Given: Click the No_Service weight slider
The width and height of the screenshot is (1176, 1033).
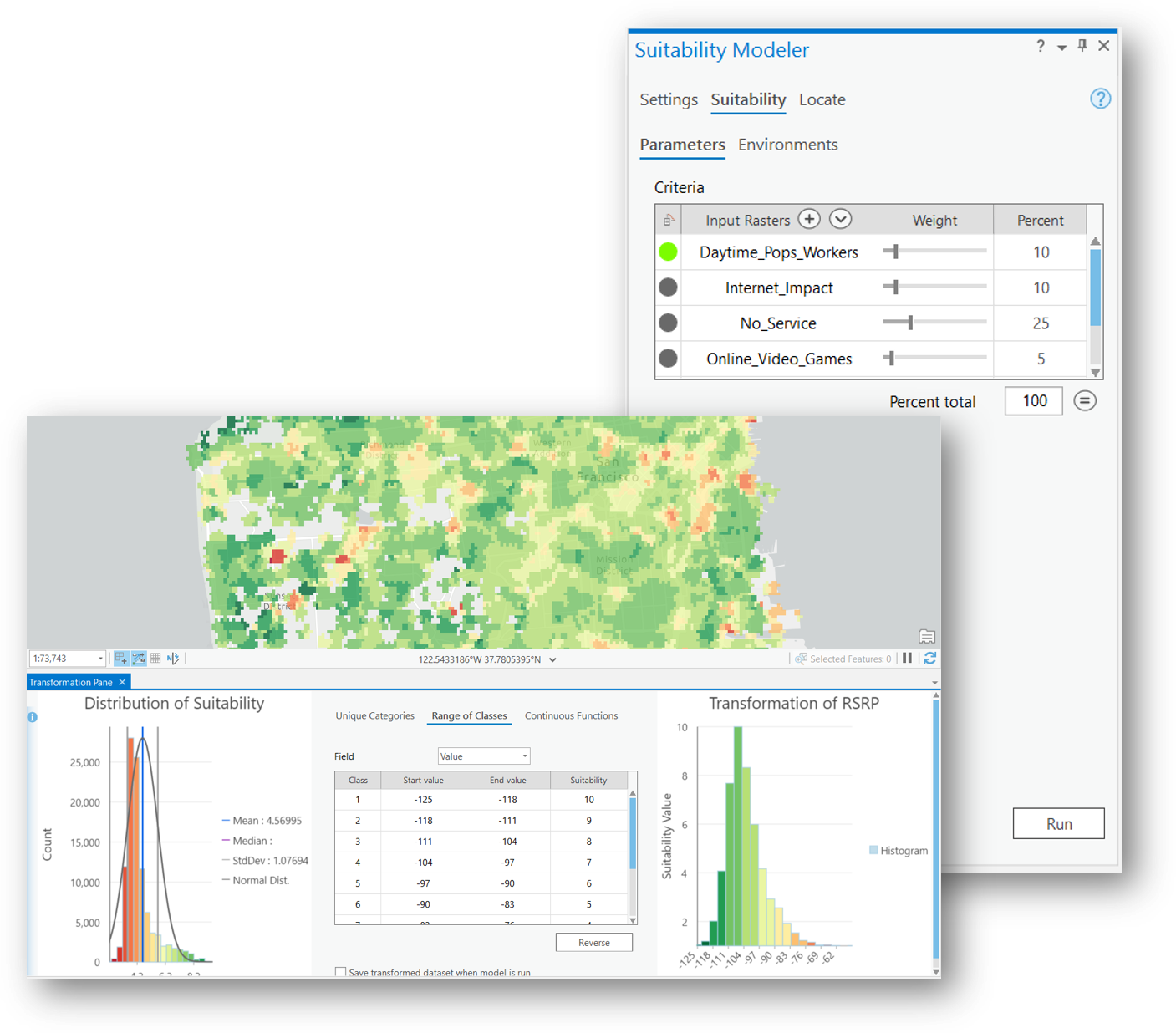Looking at the screenshot, I should coord(934,322).
